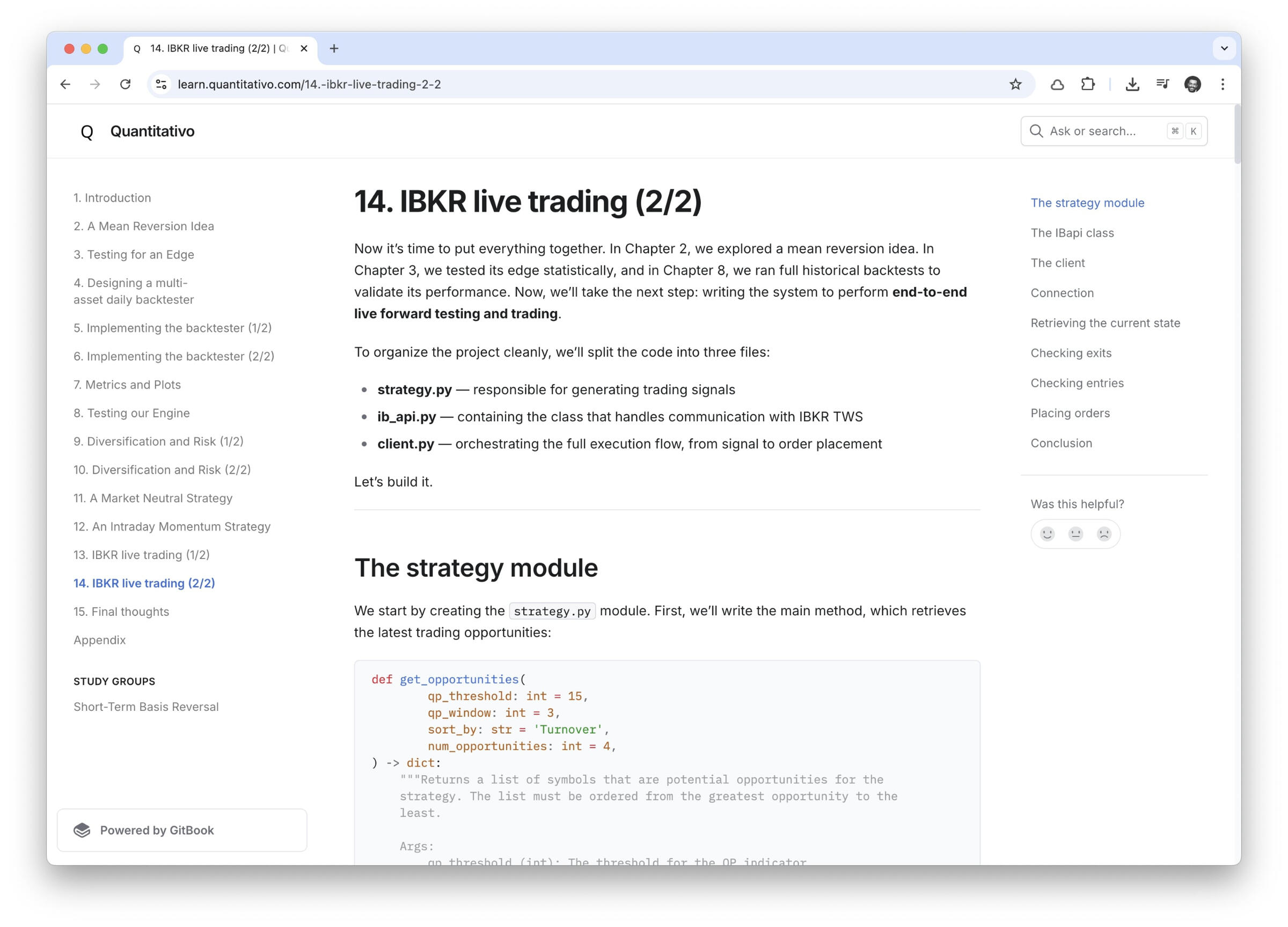
Task: Open the browser extensions puzzle icon
Action: 1087,85
